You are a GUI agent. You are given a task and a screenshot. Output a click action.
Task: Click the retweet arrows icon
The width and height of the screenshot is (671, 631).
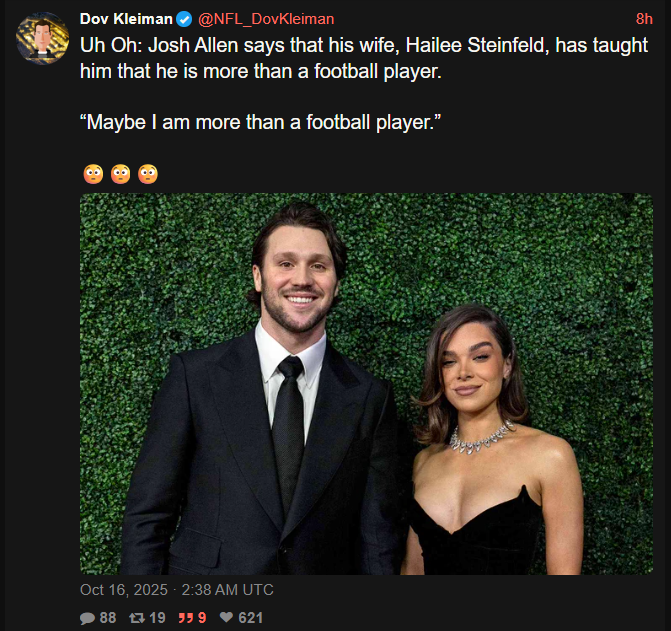(136, 618)
